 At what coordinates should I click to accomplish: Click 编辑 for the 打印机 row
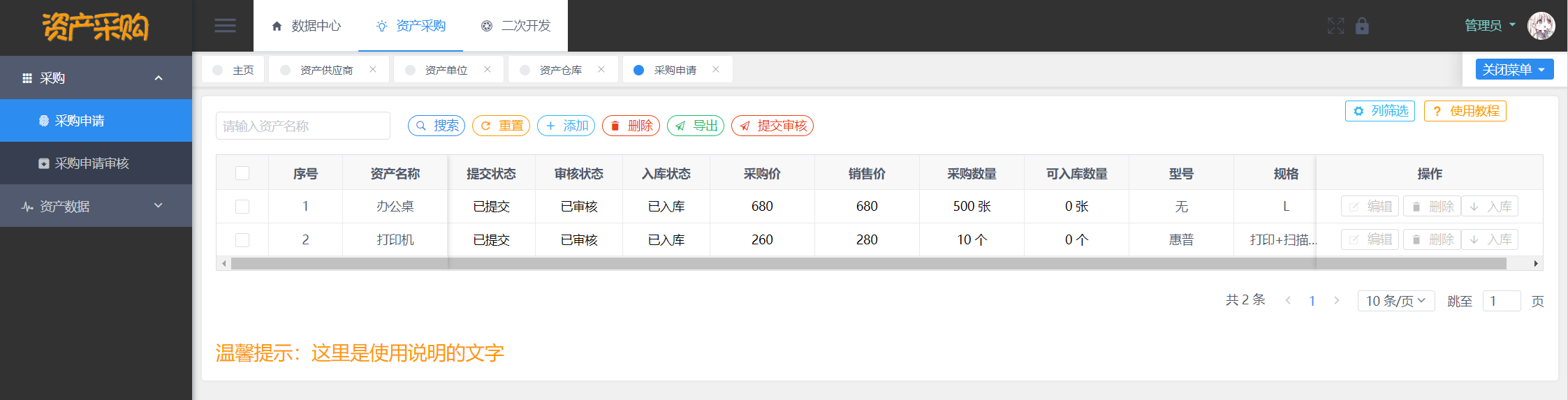[1370, 239]
